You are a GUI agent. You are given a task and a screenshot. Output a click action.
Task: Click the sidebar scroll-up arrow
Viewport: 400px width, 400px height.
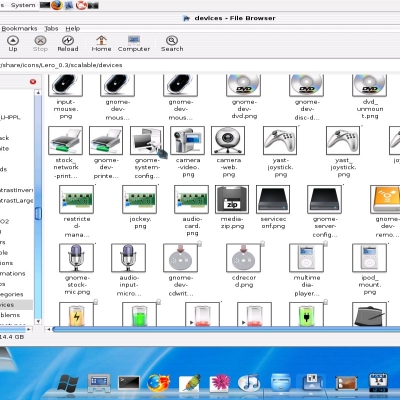38,93
